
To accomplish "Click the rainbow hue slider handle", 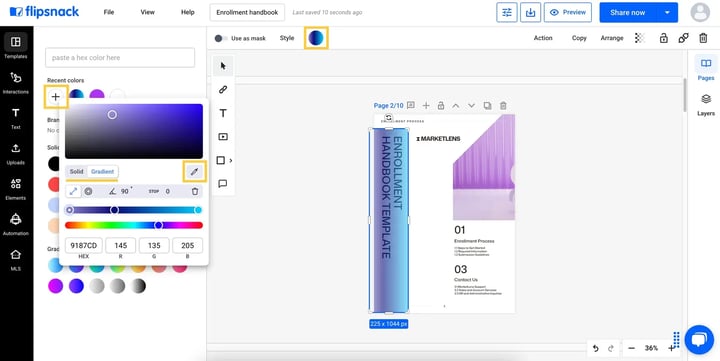I will pyautogui.click(x=158, y=226).
